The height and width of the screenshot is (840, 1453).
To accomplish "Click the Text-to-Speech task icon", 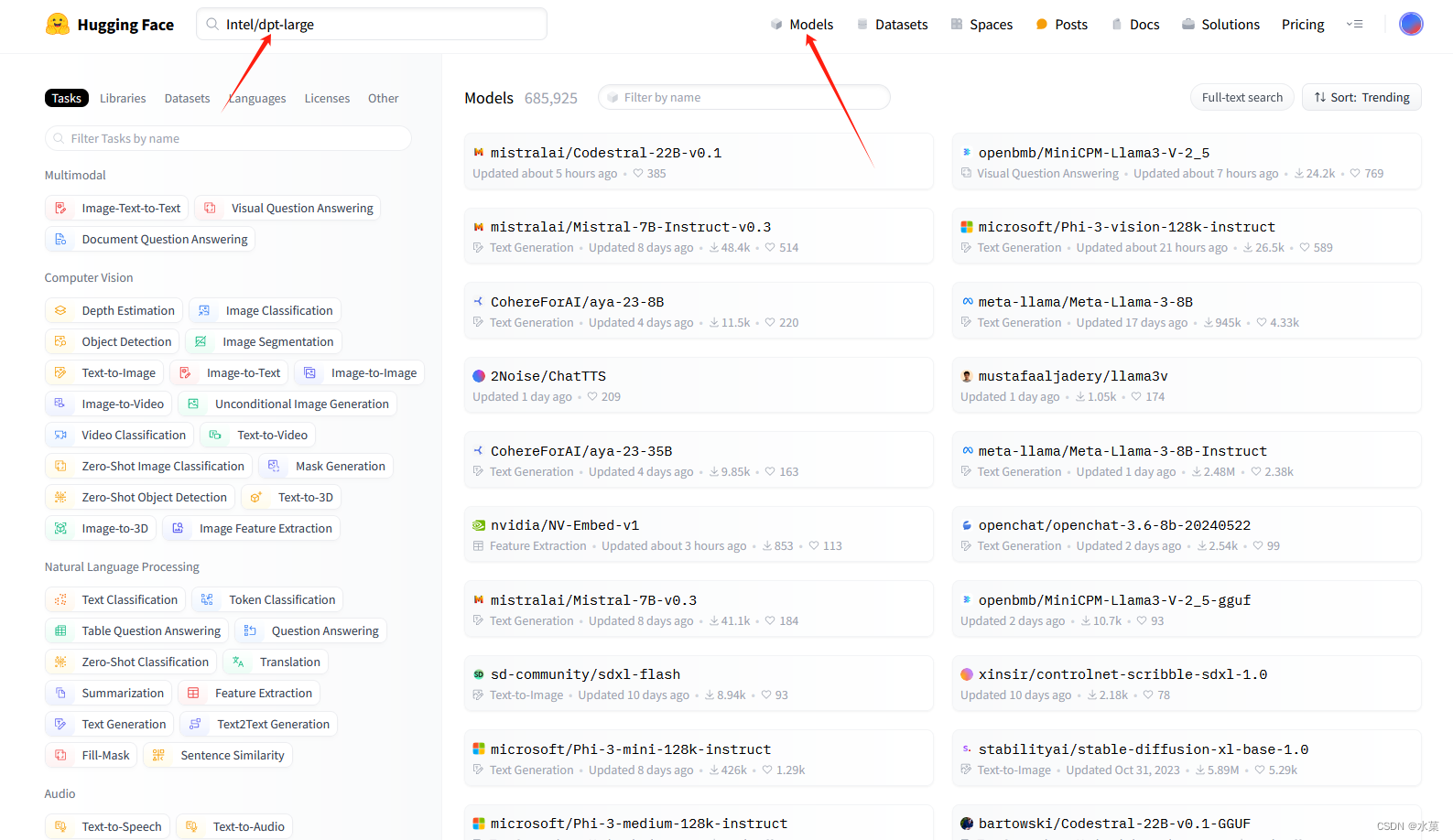I will pos(60,826).
